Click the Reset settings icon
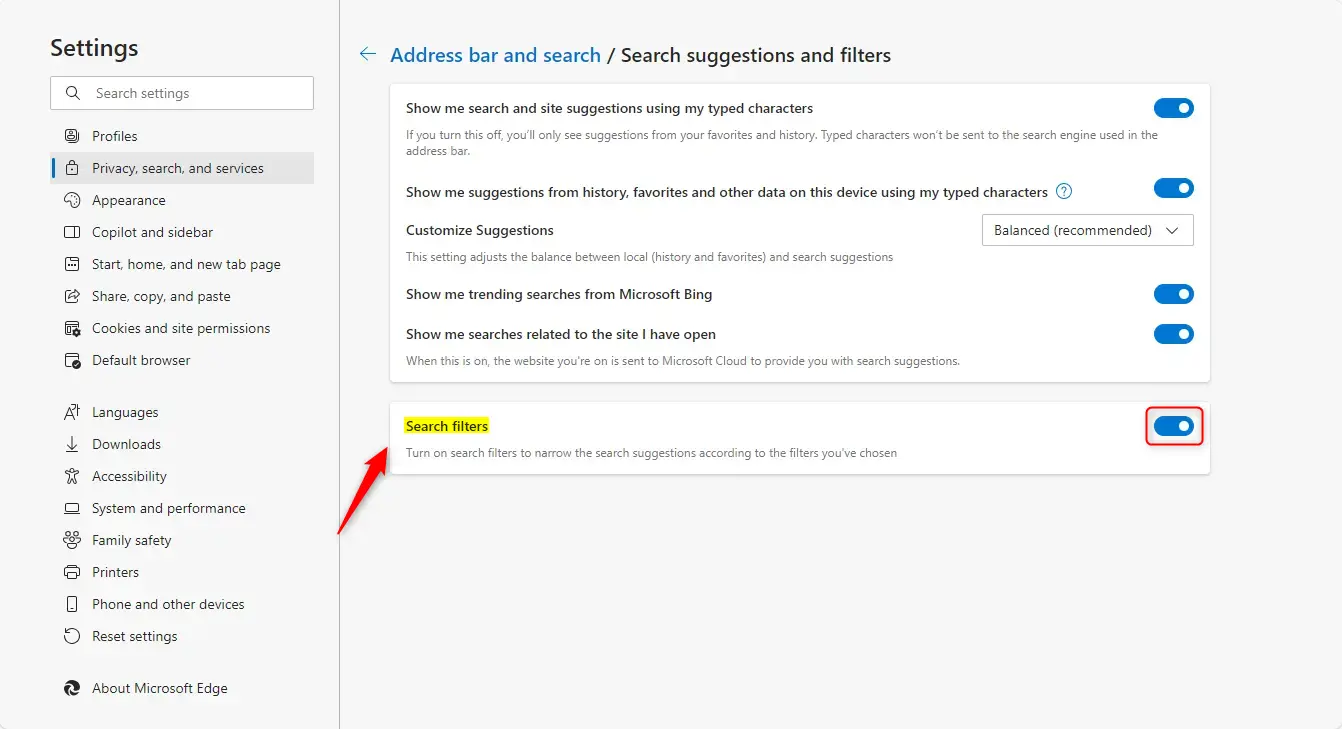This screenshot has width=1342, height=729. (x=72, y=636)
